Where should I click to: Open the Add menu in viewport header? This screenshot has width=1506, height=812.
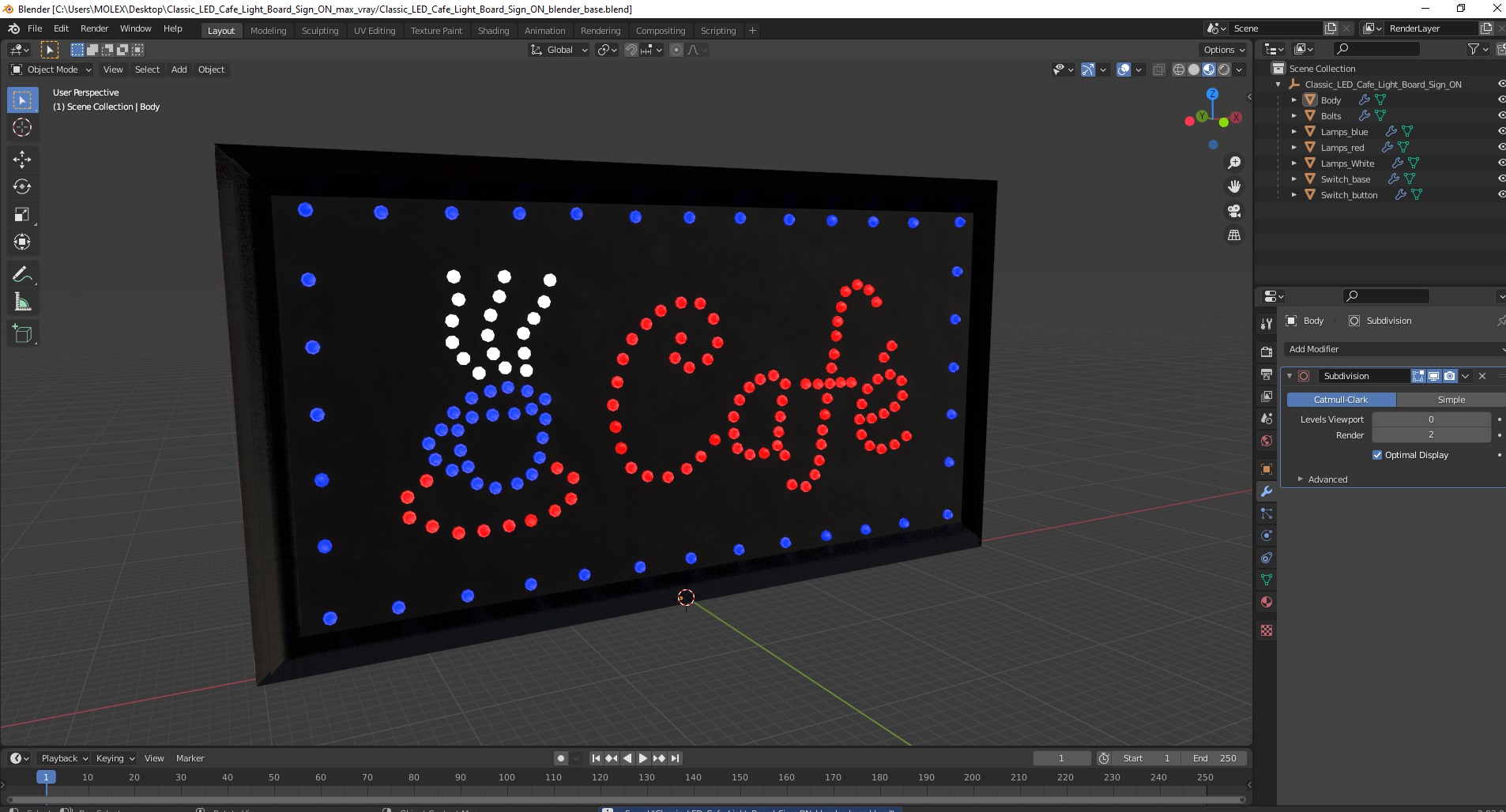[179, 70]
